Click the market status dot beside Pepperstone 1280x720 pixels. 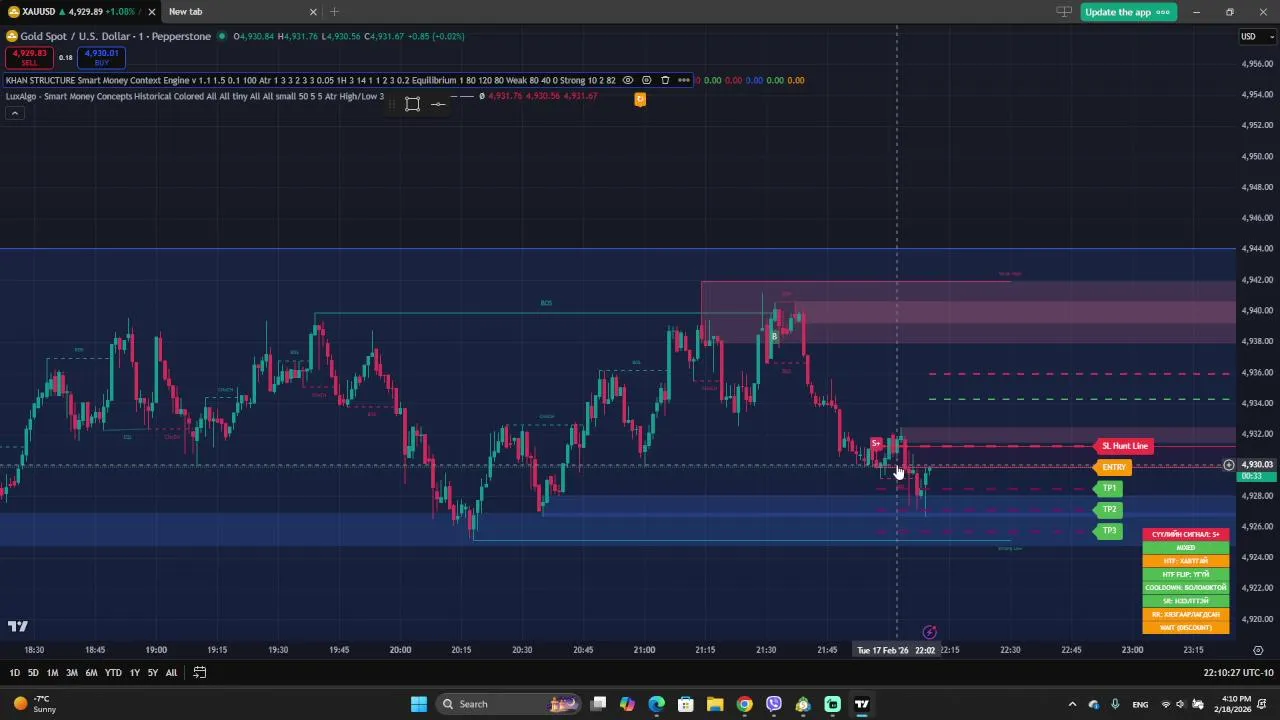point(222,36)
